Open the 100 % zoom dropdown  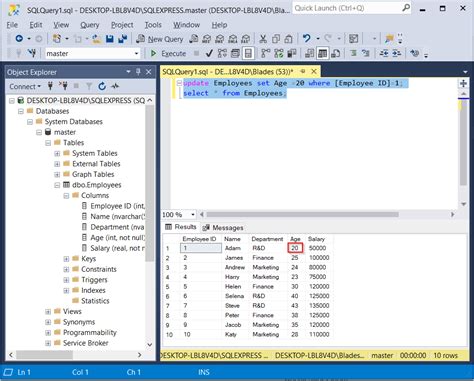(x=192, y=214)
